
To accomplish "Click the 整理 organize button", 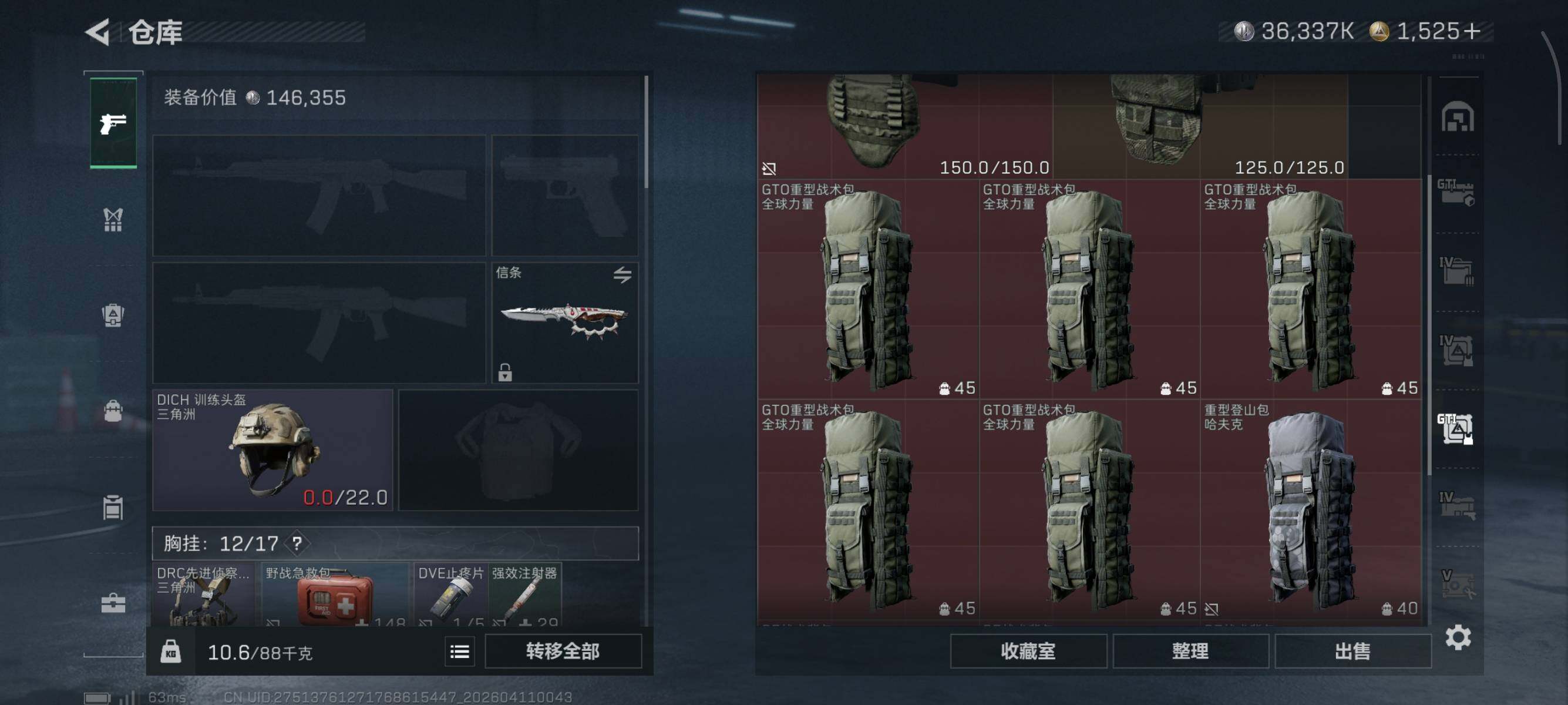I will (1190, 652).
